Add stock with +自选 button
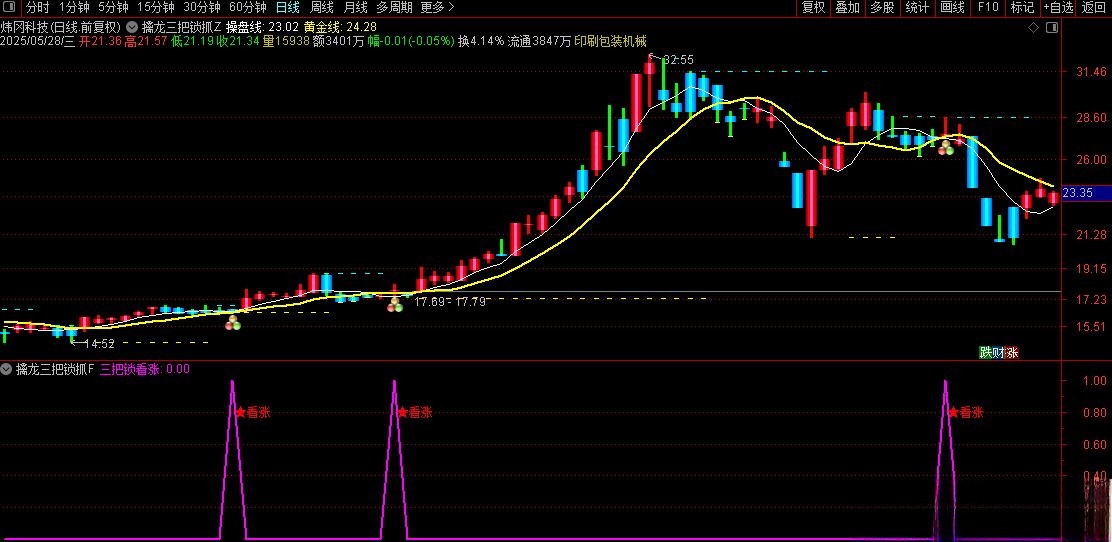This screenshot has height=542, width=1112. click(x=1058, y=8)
